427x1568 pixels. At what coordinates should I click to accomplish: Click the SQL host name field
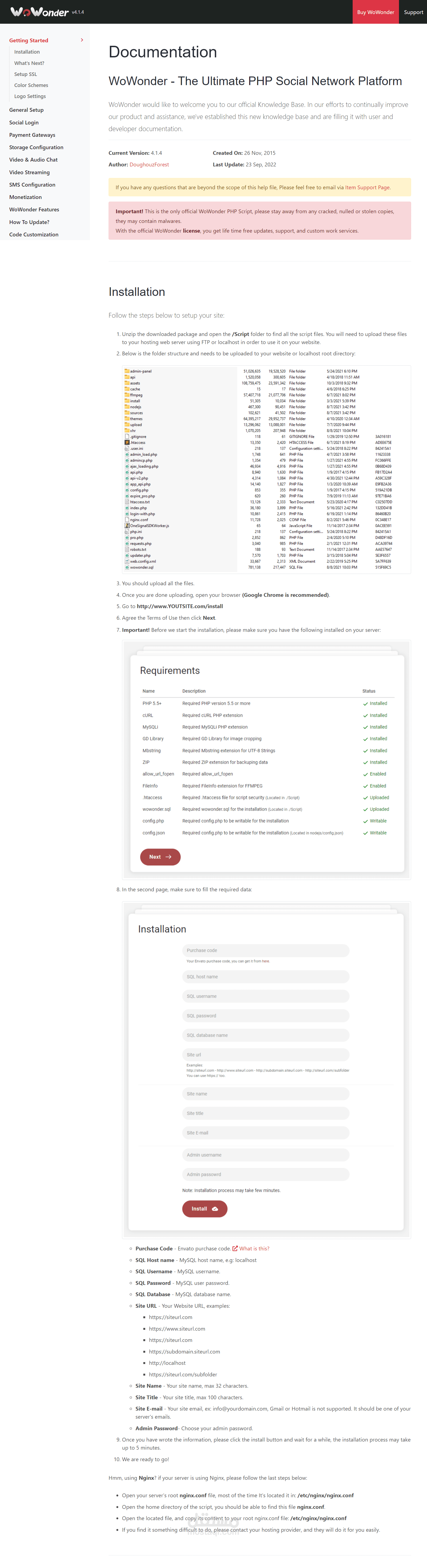pyautogui.click(x=266, y=976)
